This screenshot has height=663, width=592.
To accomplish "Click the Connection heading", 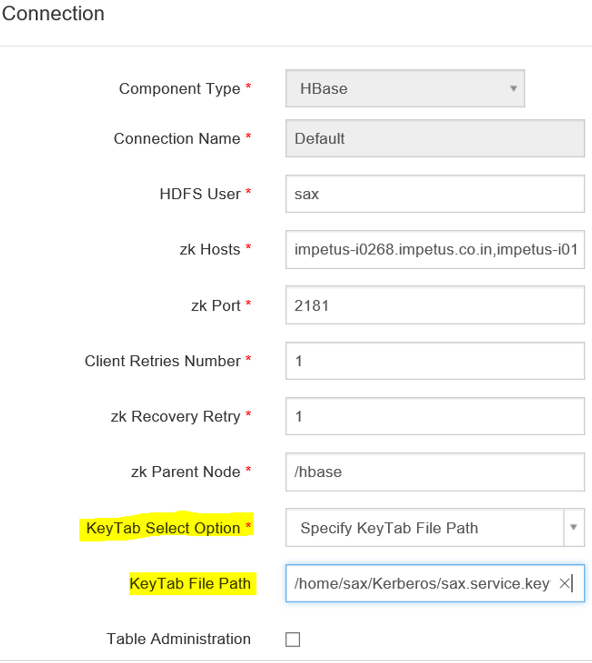I will pyautogui.click(x=53, y=14).
